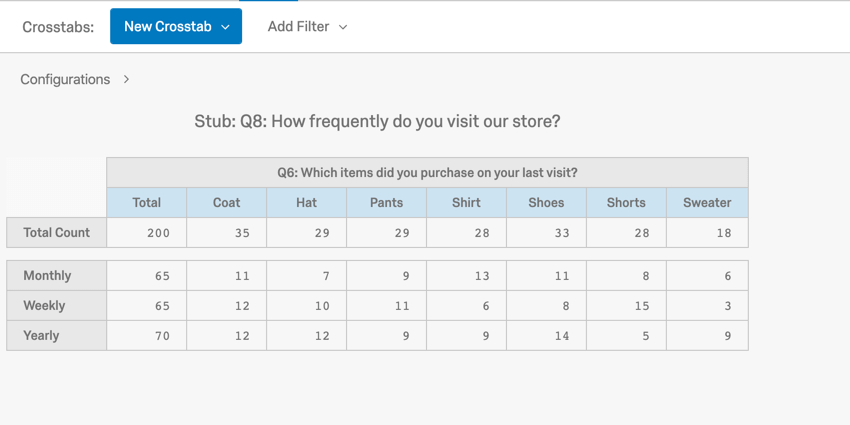The width and height of the screenshot is (850, 425).
Task: Click the Monthly row label
Action: pos(48,275)
